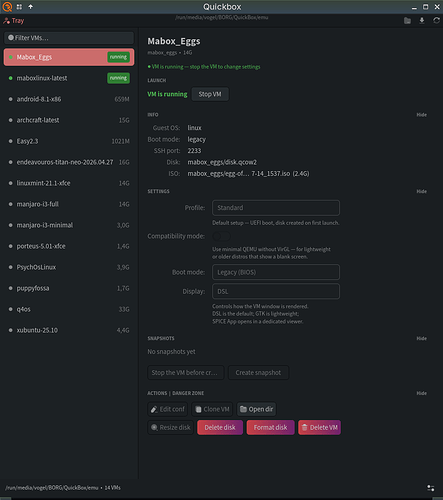Hide the Snapshots section

(421, 338)
